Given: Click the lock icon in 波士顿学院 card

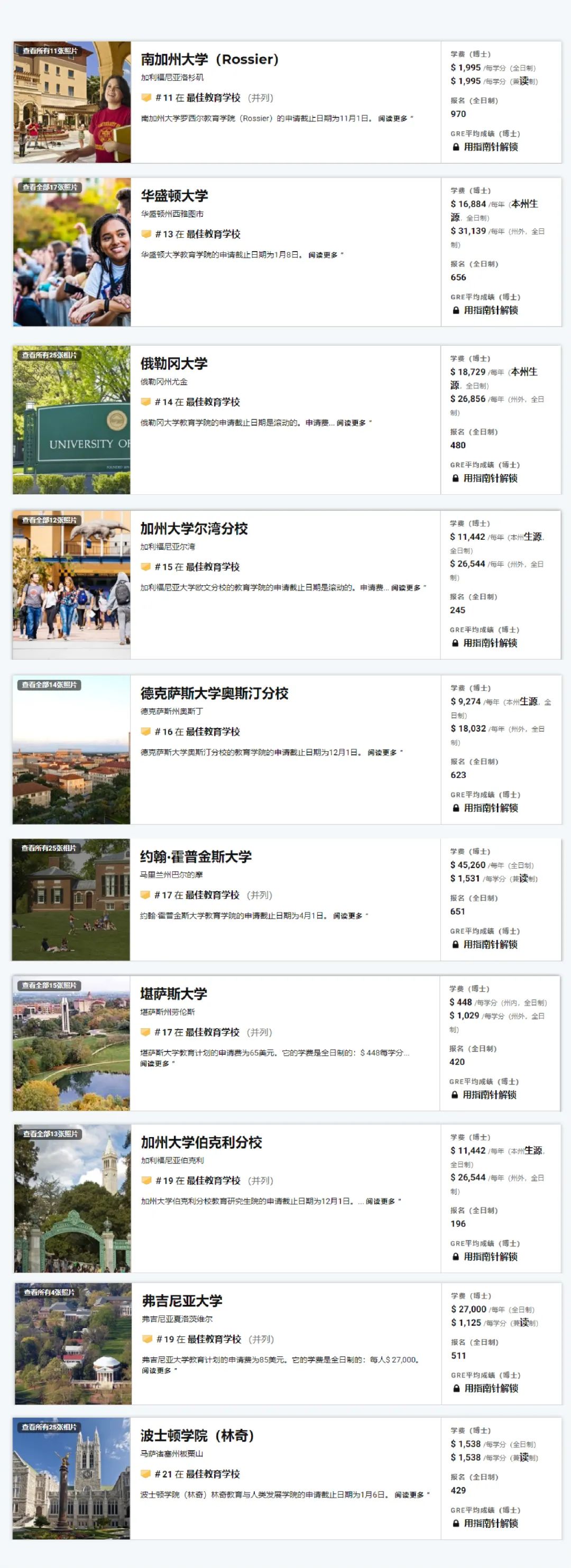Looking at the screenshot, I should click(456, 1523).
